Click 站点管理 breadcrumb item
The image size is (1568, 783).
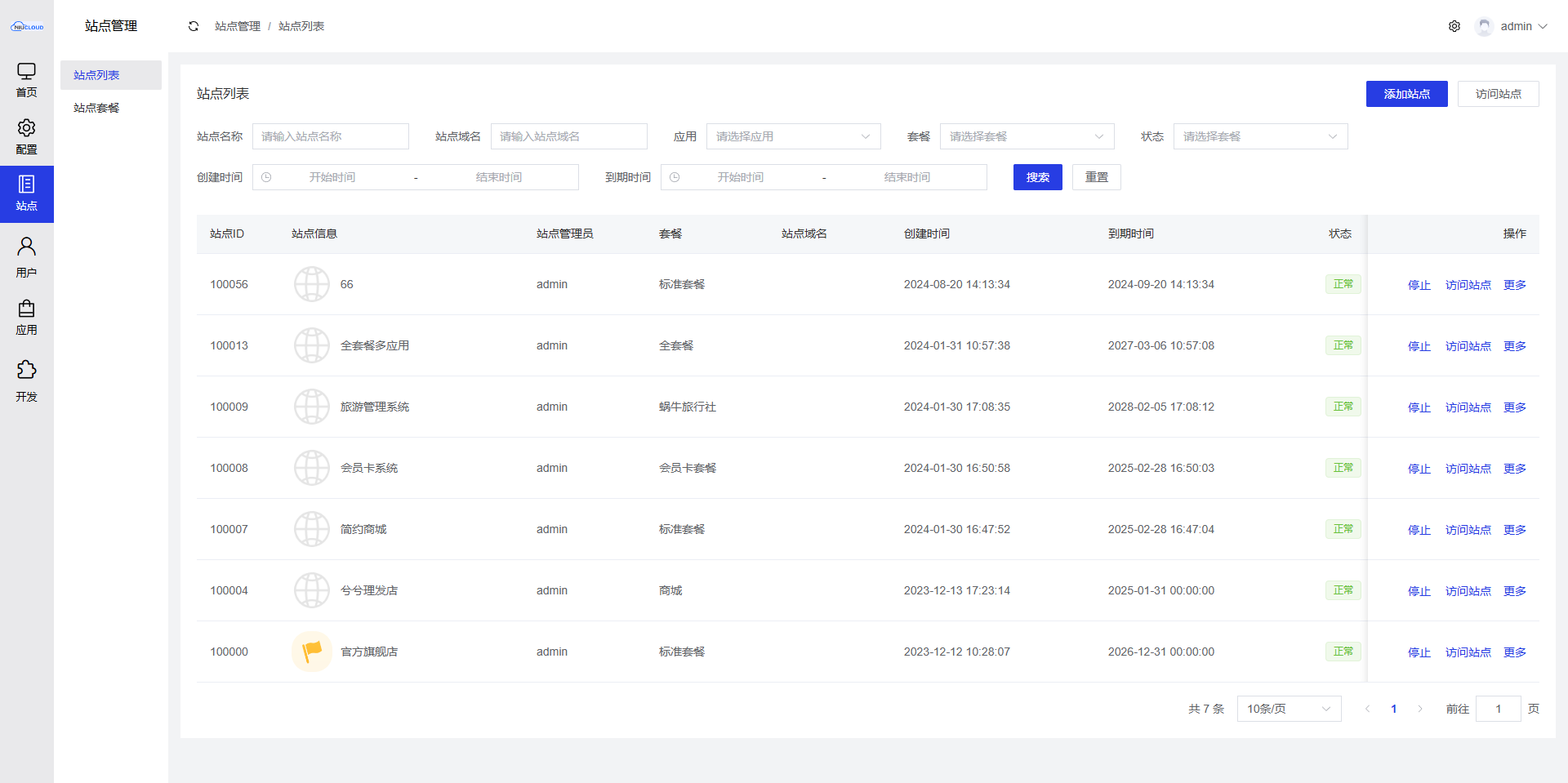[x=238, y=26]
